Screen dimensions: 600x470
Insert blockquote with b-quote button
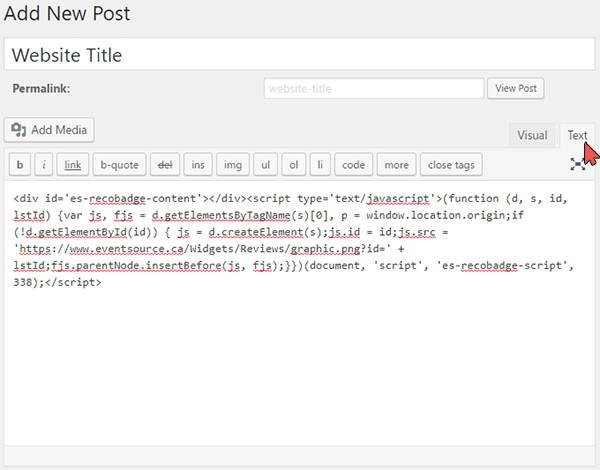119,165
